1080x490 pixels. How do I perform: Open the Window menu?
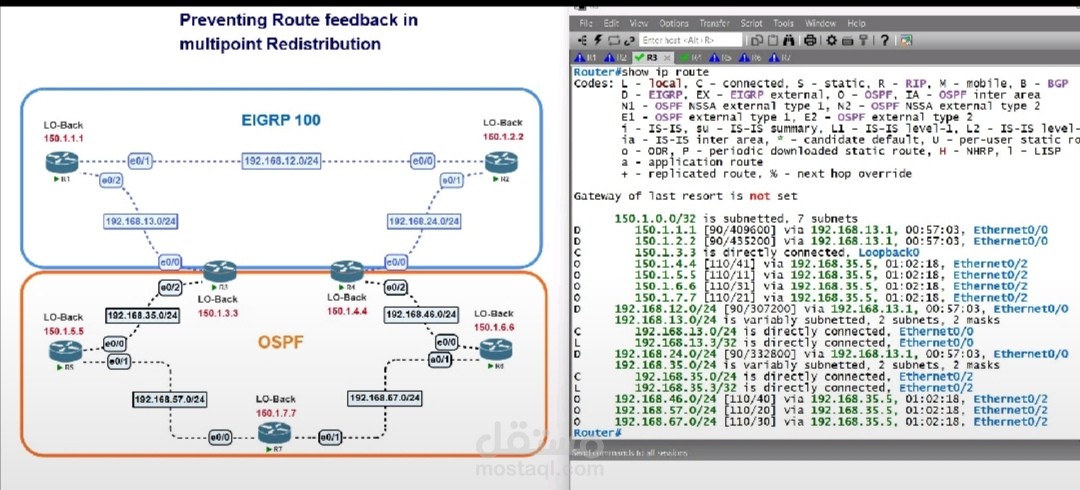tap(820, 23)
